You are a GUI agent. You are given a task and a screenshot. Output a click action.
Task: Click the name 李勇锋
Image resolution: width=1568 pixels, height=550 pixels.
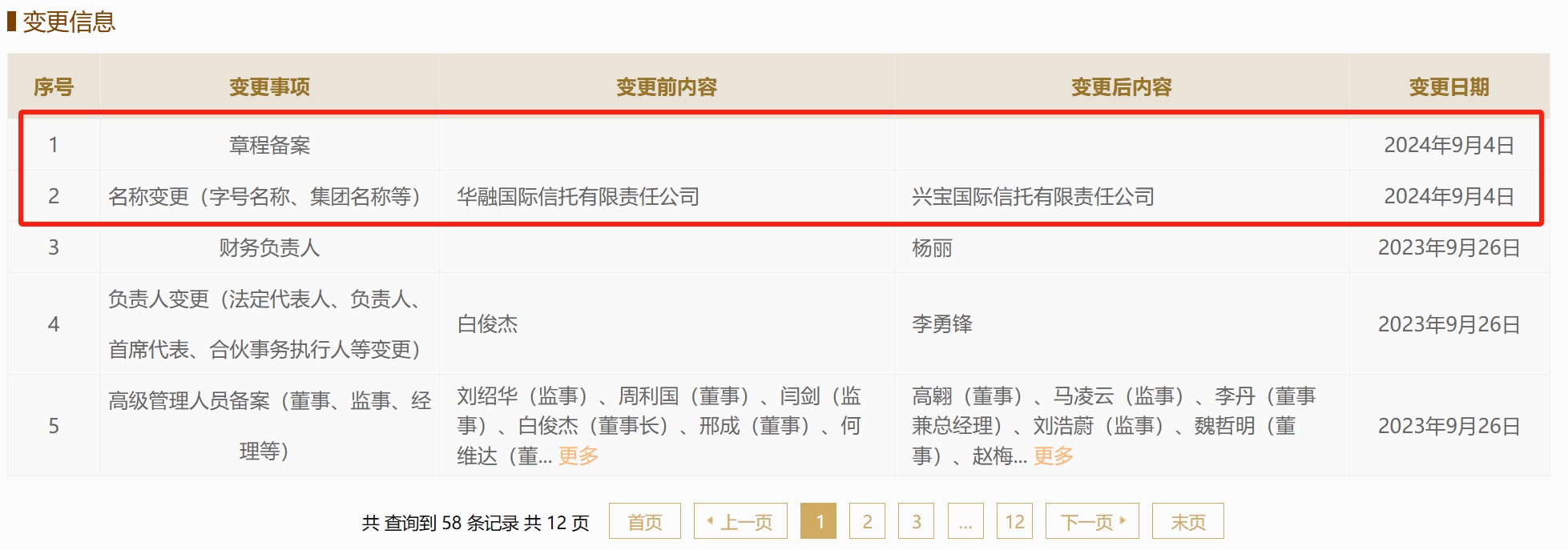point(942,324)
